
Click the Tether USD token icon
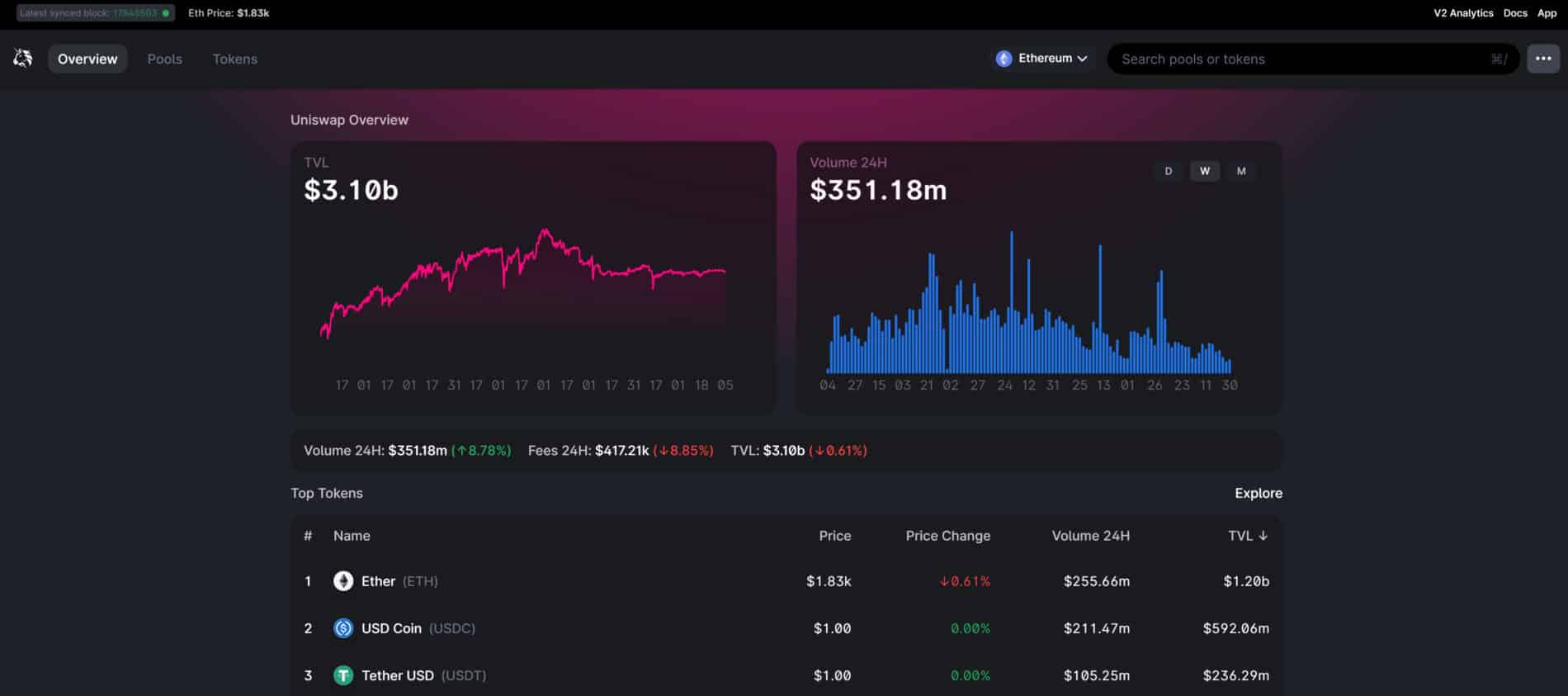coord(342,675)
